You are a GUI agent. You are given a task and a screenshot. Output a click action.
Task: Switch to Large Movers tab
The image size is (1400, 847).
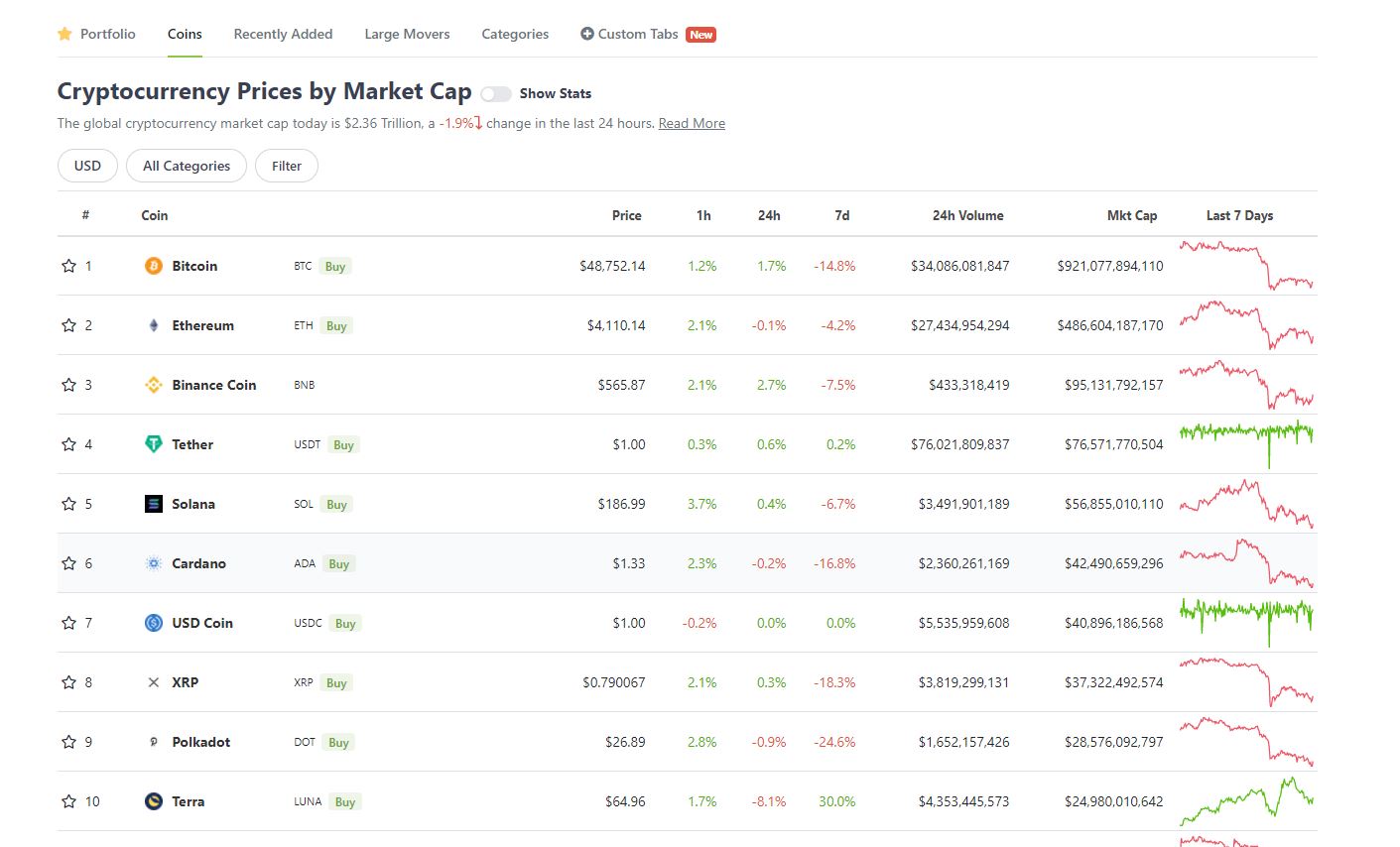(407, 34)
